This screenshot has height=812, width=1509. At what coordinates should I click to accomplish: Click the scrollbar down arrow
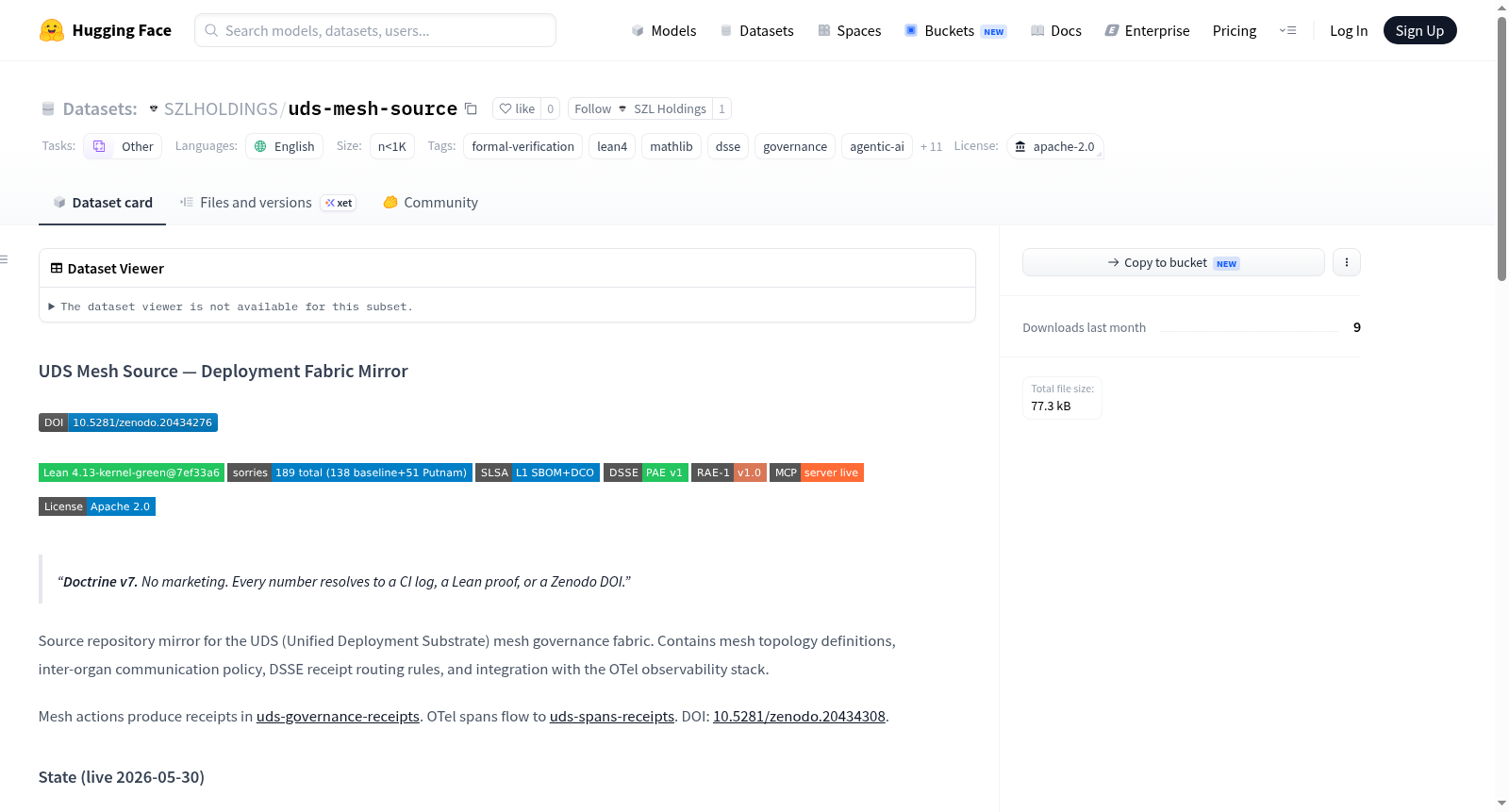1501,804
